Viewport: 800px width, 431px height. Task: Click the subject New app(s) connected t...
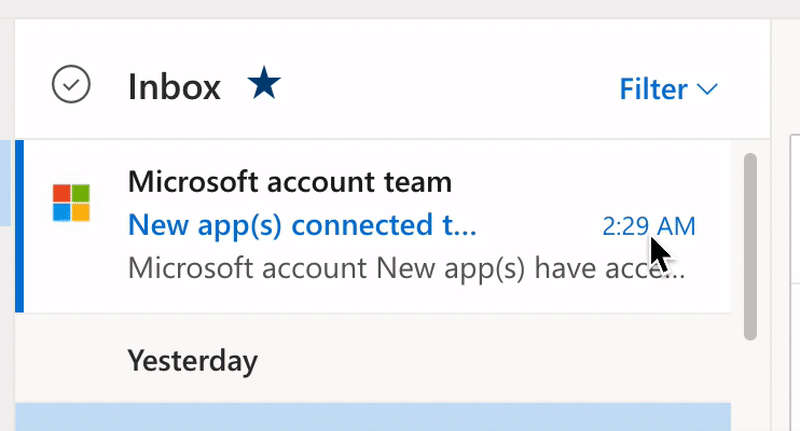302,225
